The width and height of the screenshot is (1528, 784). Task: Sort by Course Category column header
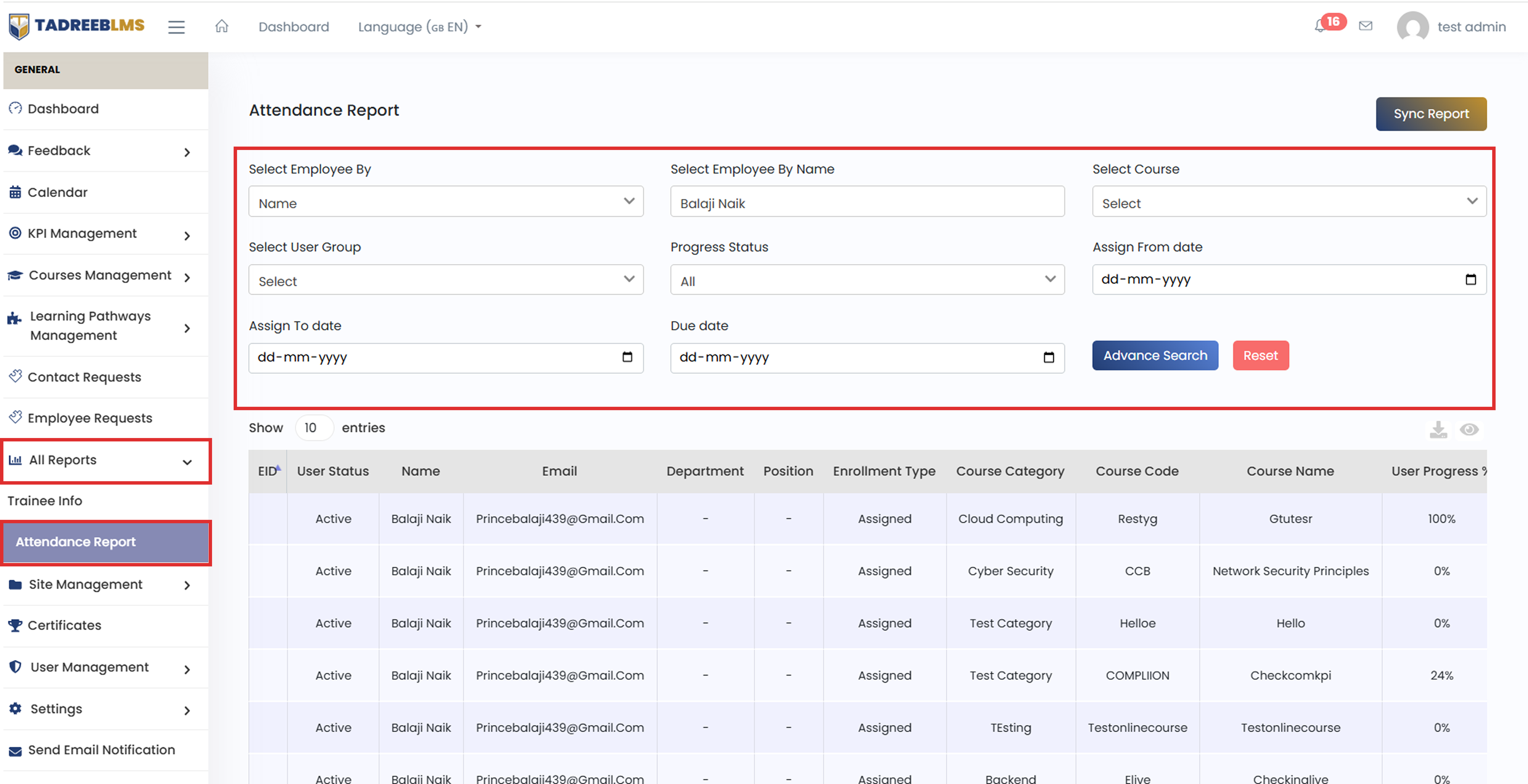pyautogui.click(x=1010, y=471)
